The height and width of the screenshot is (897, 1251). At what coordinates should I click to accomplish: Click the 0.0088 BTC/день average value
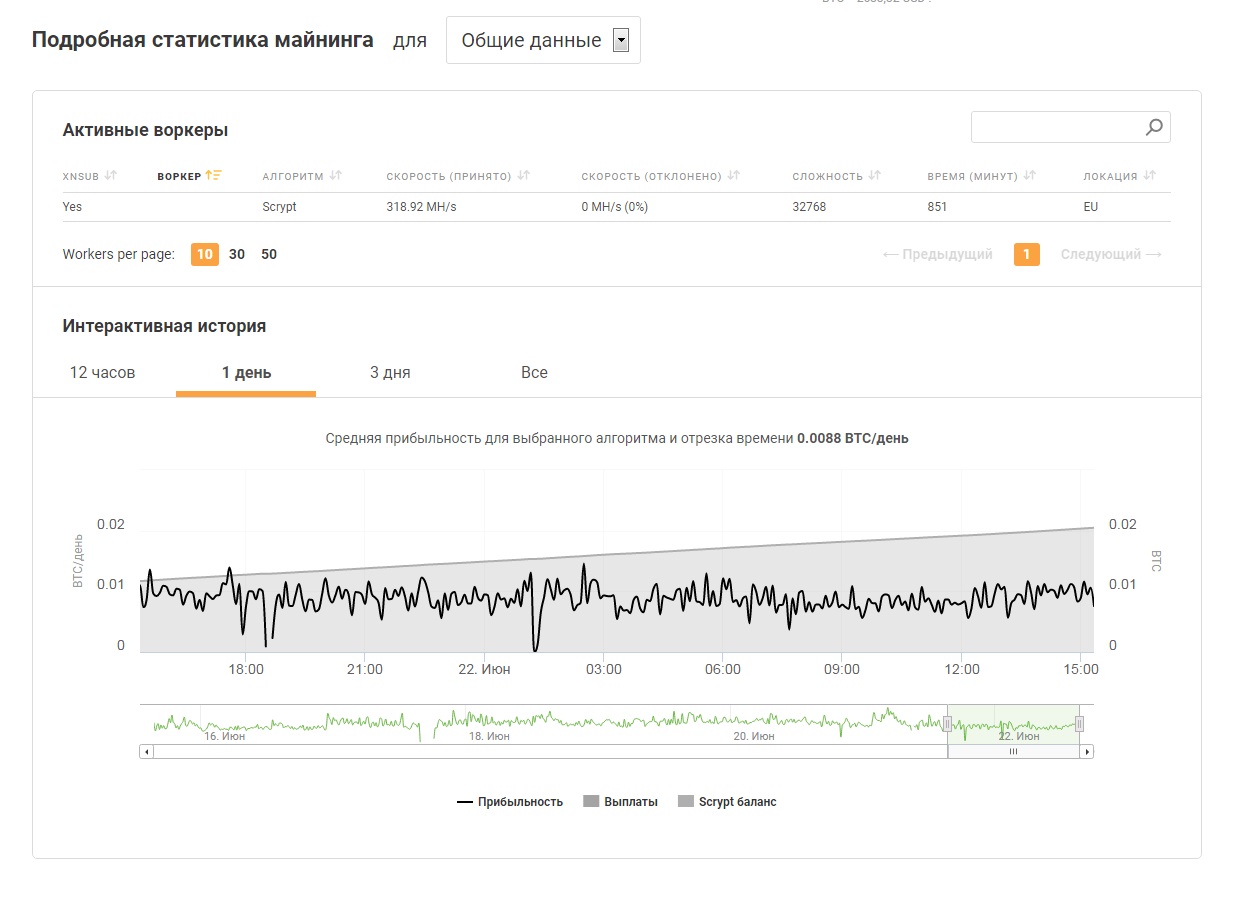pyautogui.click(x=853, y=438)
